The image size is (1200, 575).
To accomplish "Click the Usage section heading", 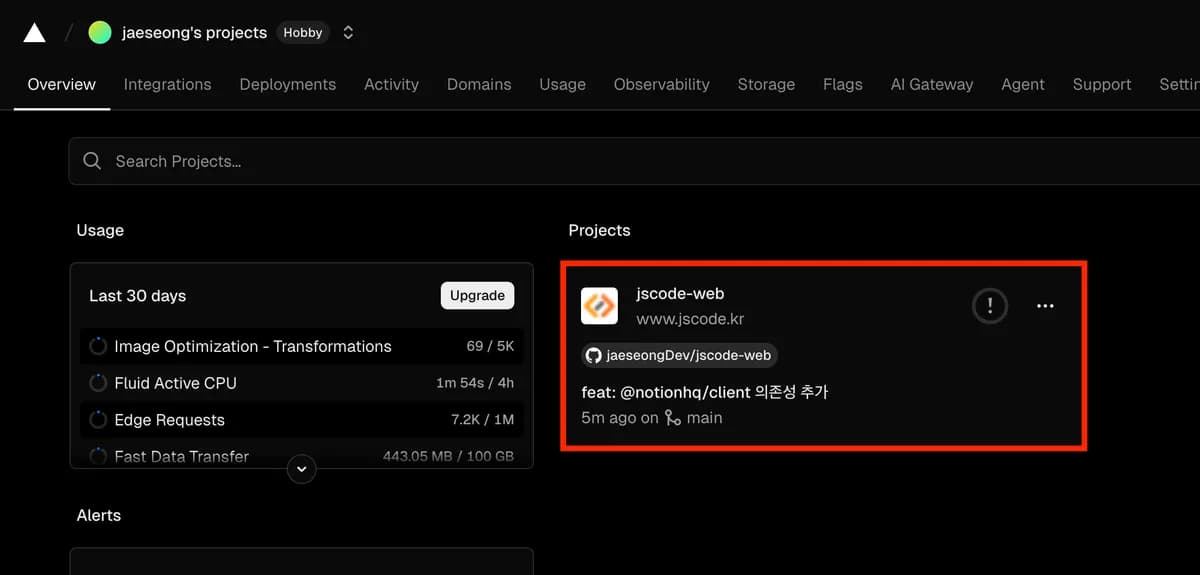I will coord(100,230).
